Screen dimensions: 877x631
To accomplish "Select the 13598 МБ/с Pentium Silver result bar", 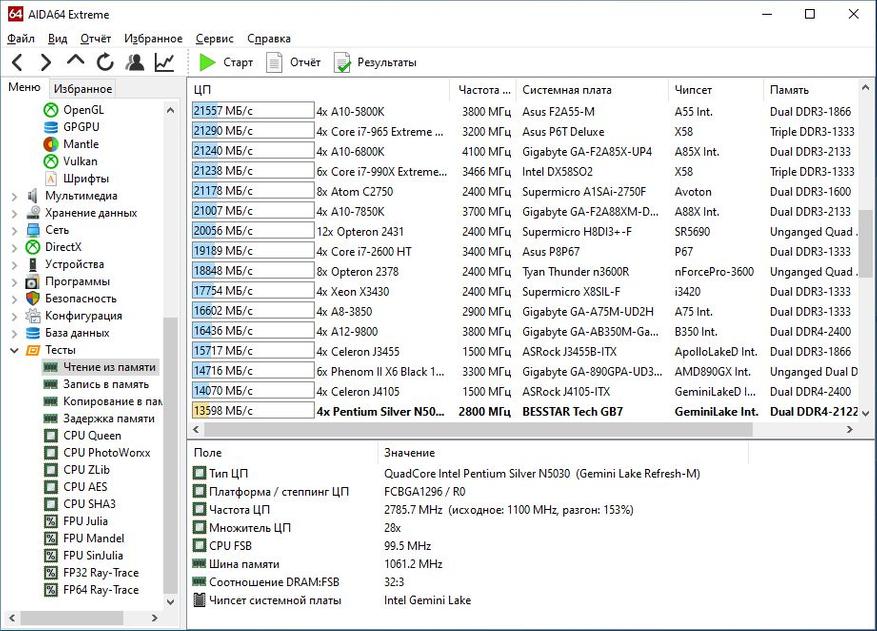I will [x=253, y=411].
